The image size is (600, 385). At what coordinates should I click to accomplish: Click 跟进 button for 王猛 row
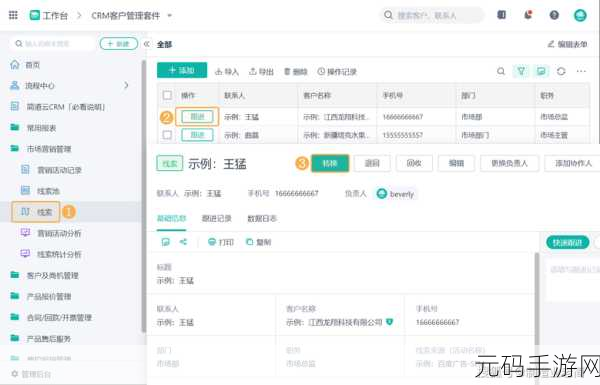pyautogui.click(x=197, y=116)
